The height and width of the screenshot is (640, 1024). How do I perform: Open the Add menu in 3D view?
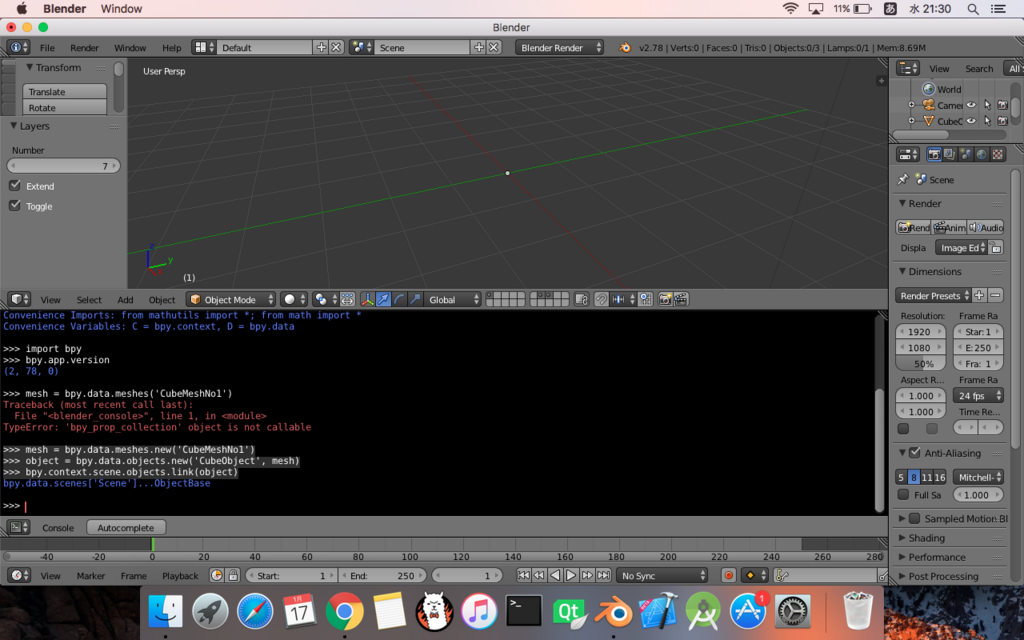(125, 299)
